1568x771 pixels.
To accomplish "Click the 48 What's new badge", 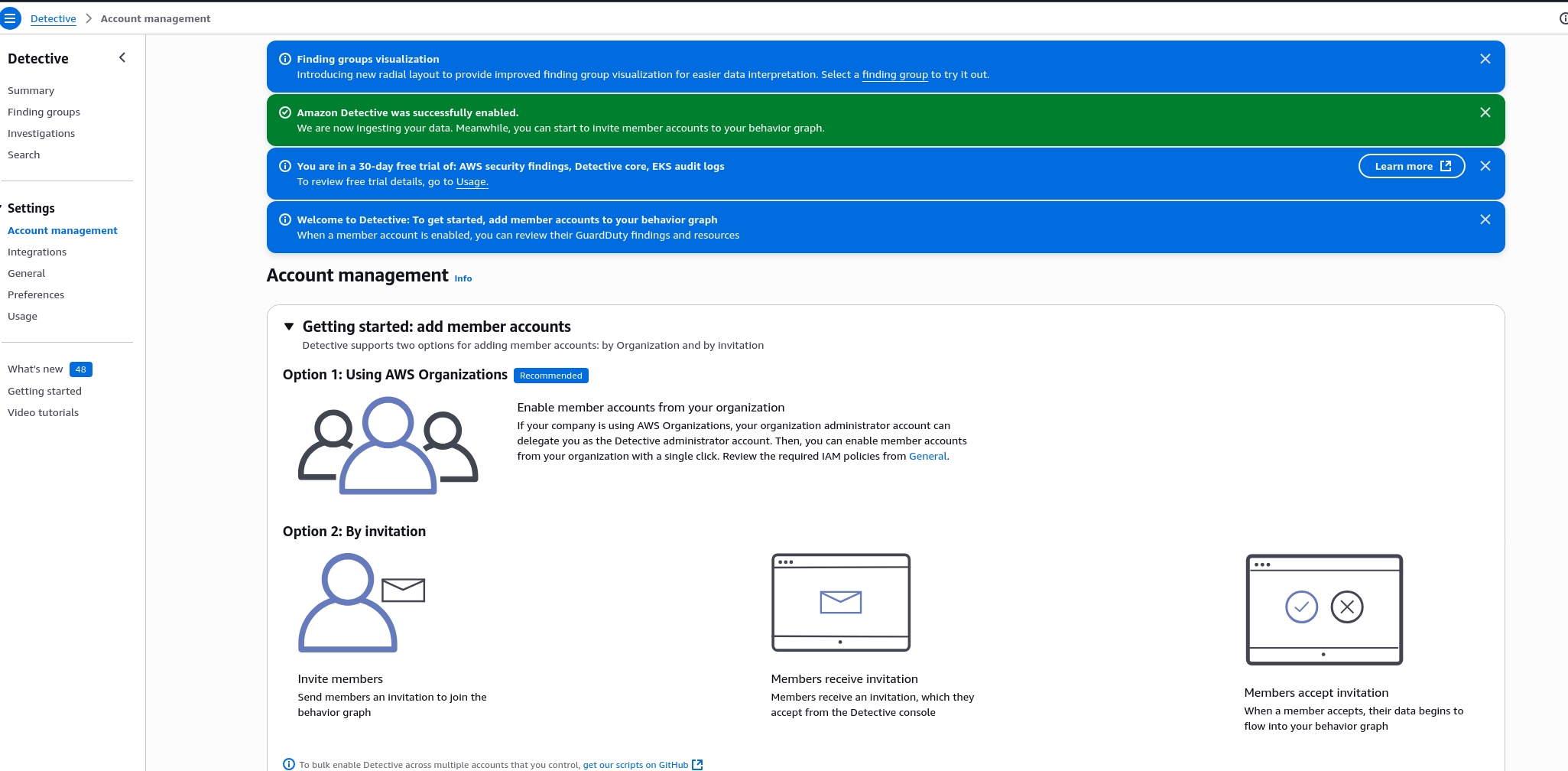I will [81, 369].
